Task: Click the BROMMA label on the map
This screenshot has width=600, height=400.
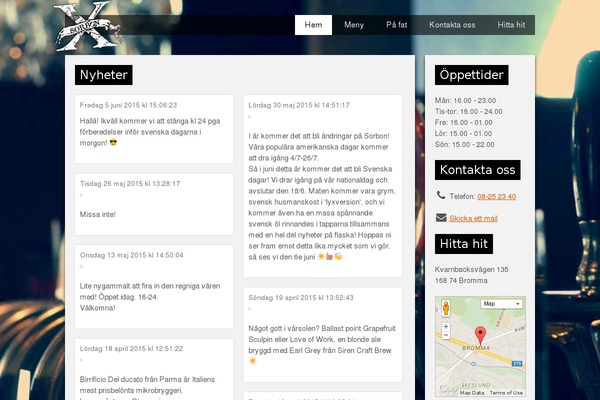Action: (476, 348)
